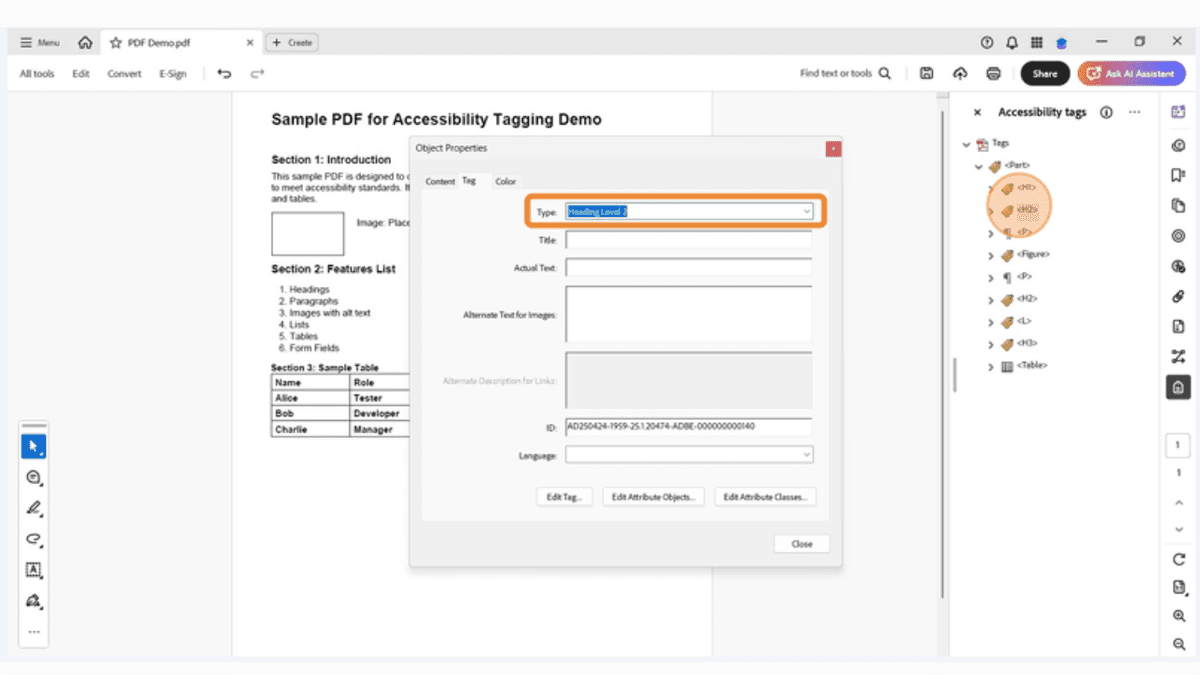The height and width of the screenshot is (675, 1200).
Task: Expand the <Table> tag node
Action: (x=991, y=366)
